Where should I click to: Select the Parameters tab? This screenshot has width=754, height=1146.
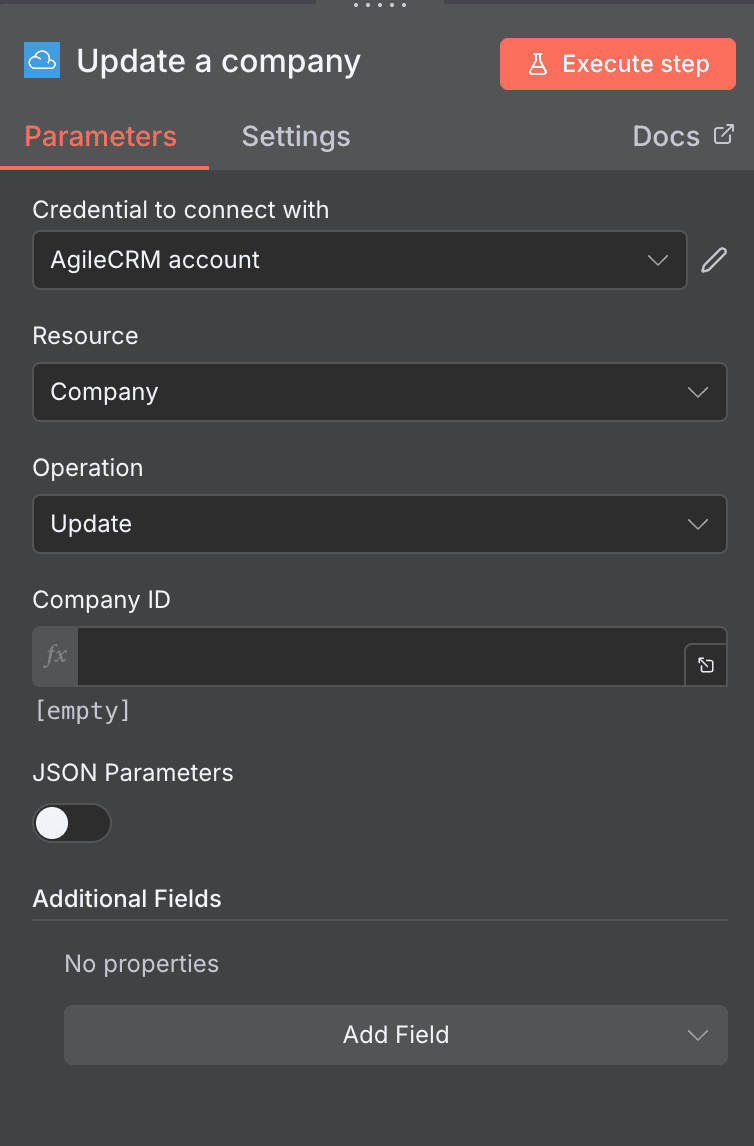point(98,136)
